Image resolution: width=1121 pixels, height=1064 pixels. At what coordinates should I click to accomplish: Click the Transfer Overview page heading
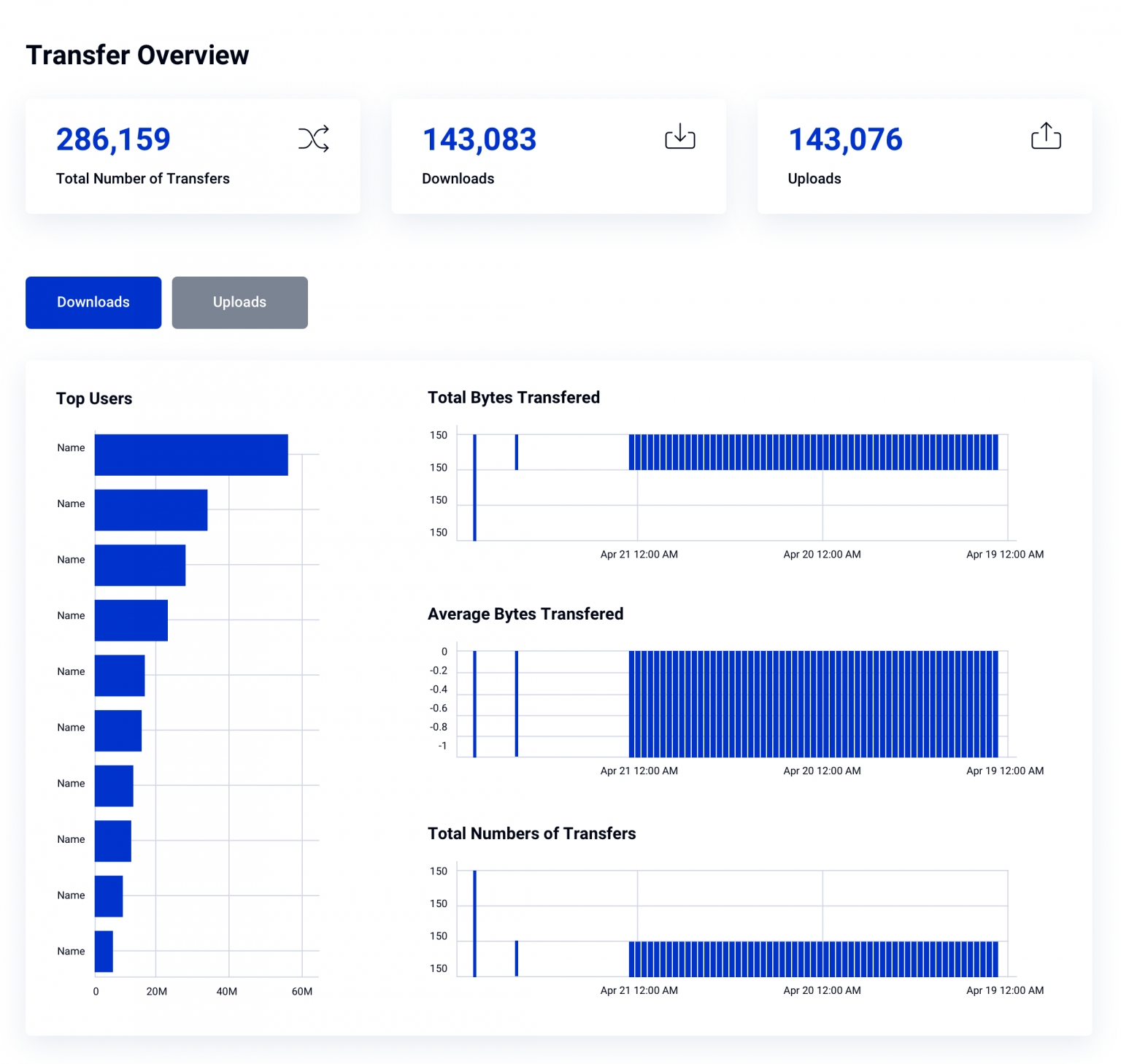pyautogui.click(x=137, y=55)
